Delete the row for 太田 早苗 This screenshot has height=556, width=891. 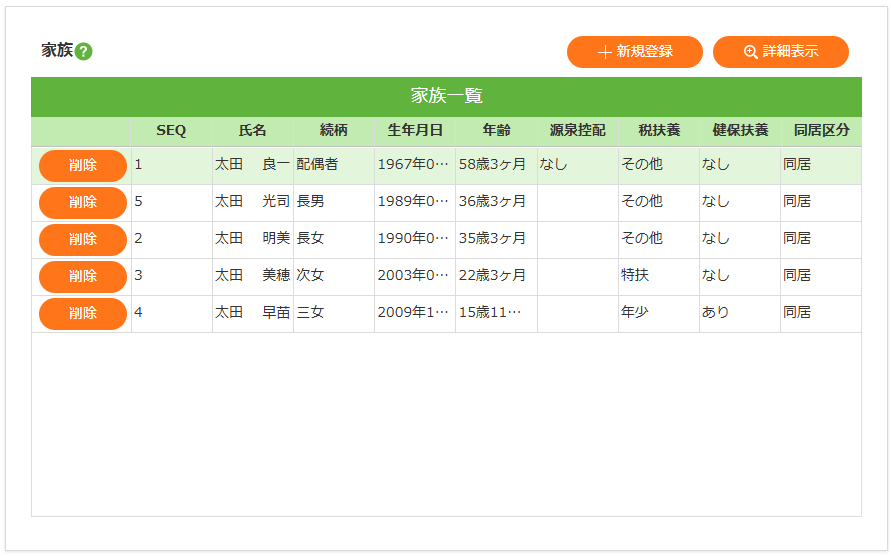click(83, 313)
